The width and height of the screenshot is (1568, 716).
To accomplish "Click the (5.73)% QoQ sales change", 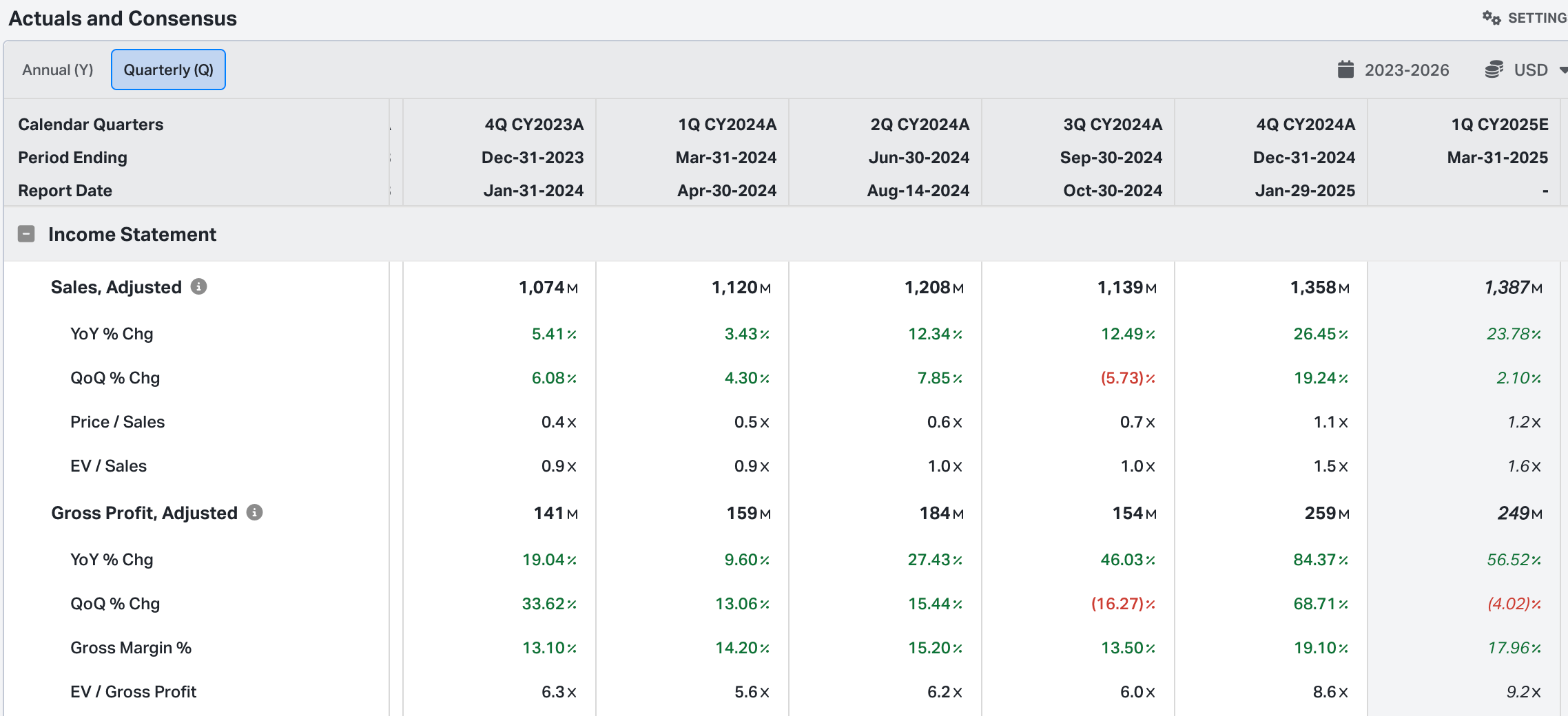I will pyautogui.click(x=1128, y=378).
